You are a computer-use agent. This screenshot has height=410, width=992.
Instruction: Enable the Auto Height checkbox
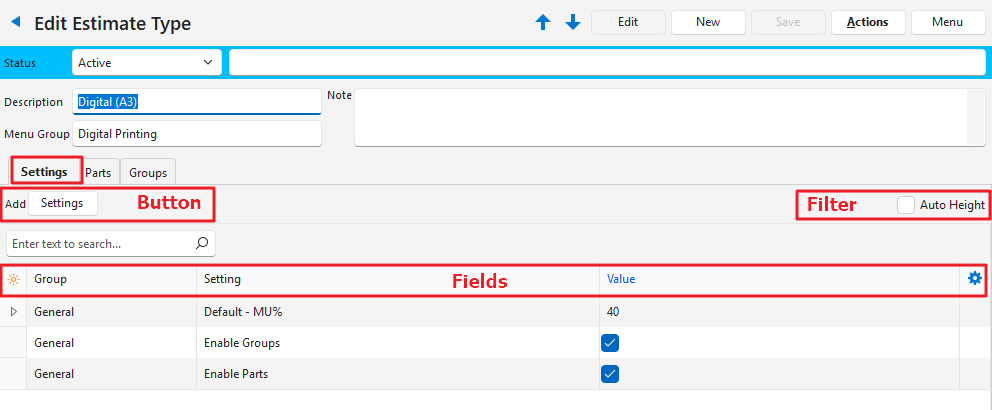(x=906, y=205)
